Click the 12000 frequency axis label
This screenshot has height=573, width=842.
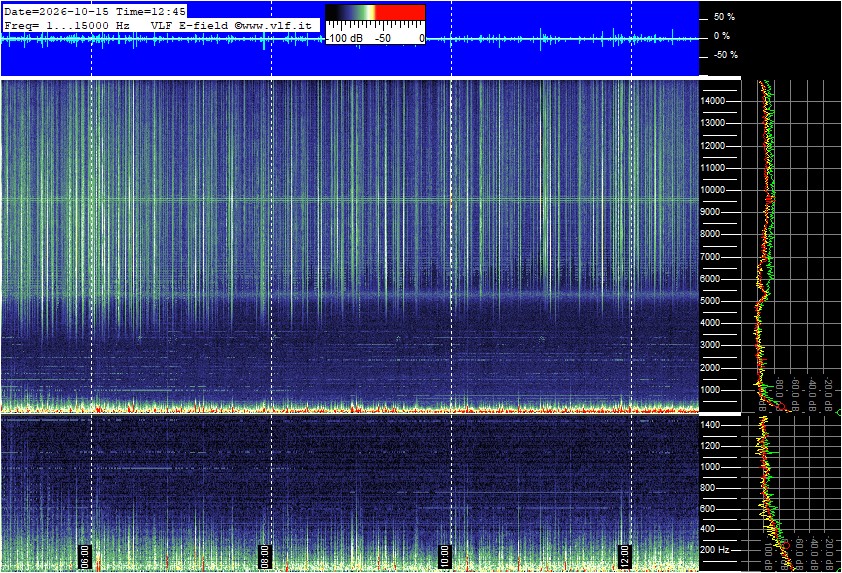pos(712,146)
